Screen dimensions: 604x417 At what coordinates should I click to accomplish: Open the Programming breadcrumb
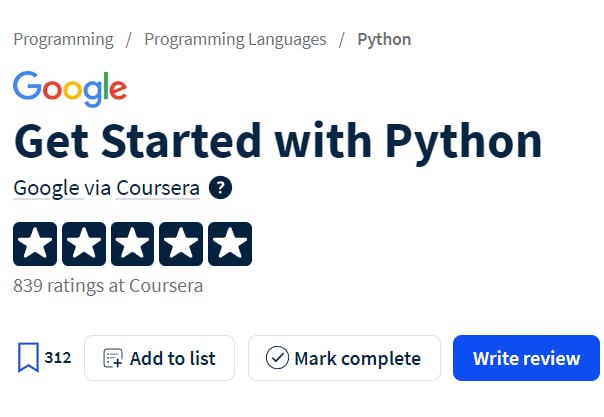click(x=64, y=40)
